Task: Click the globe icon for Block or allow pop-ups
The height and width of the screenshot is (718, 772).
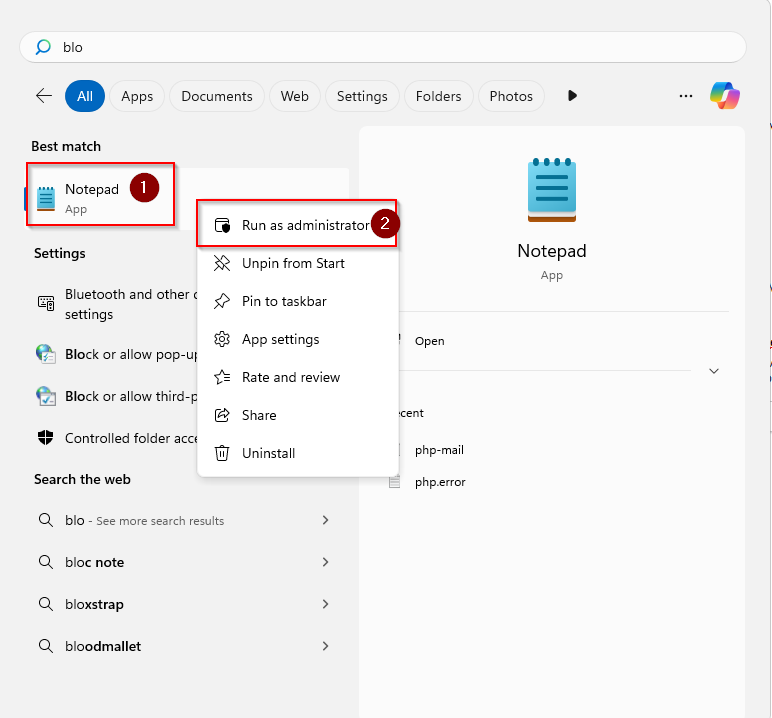Action: click(46, 354)
